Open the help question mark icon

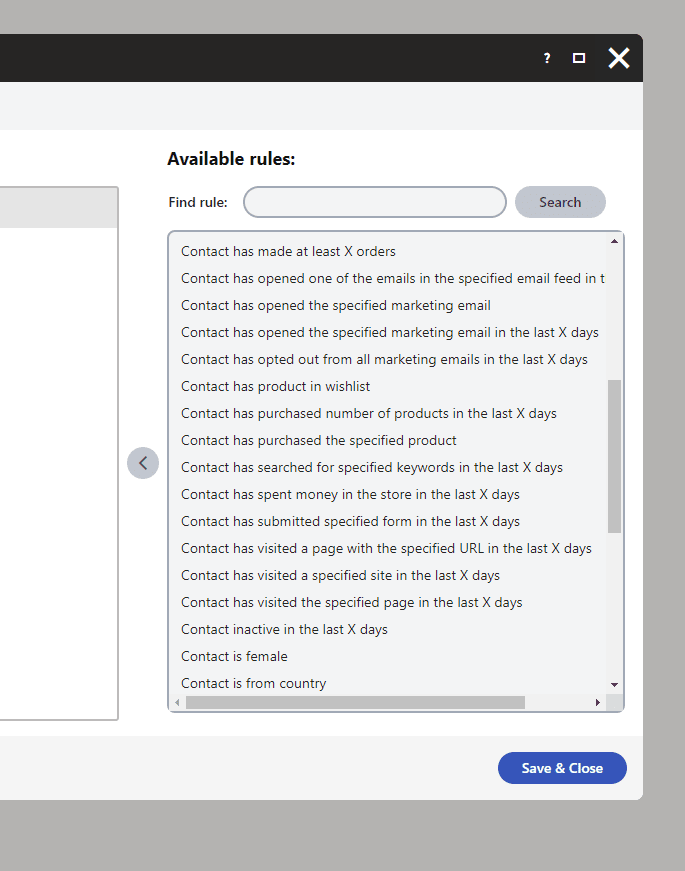click(x=547, y=58)
